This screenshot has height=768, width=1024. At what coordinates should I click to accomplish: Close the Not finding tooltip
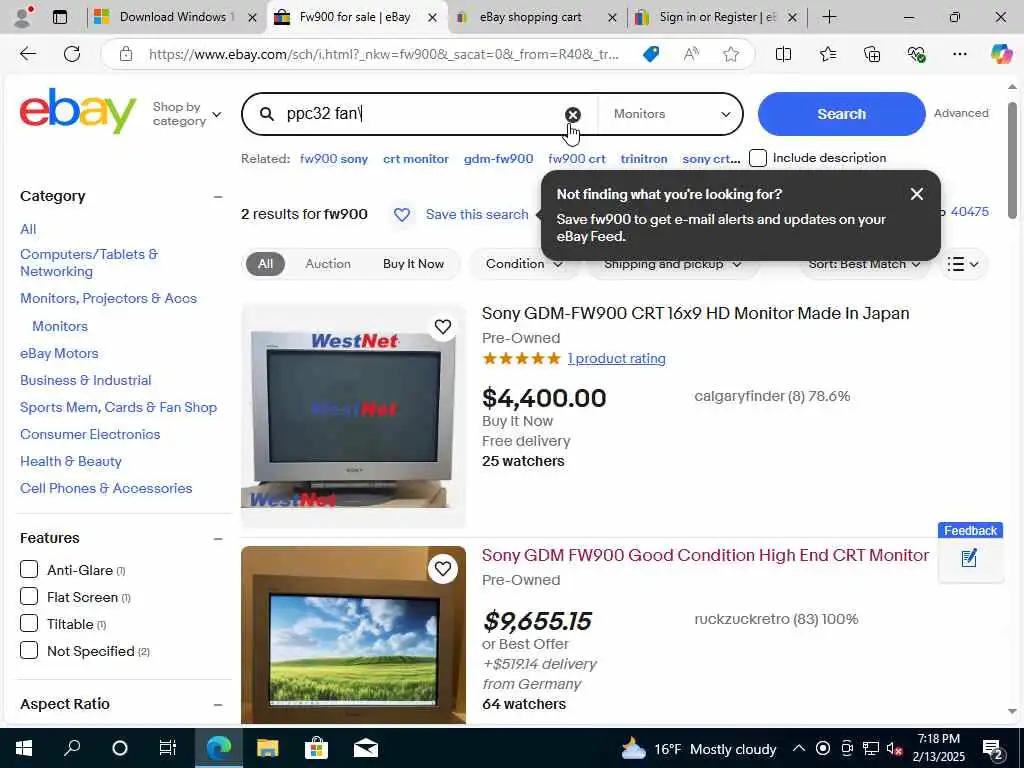pyautogui.click(x=917, y=194)
